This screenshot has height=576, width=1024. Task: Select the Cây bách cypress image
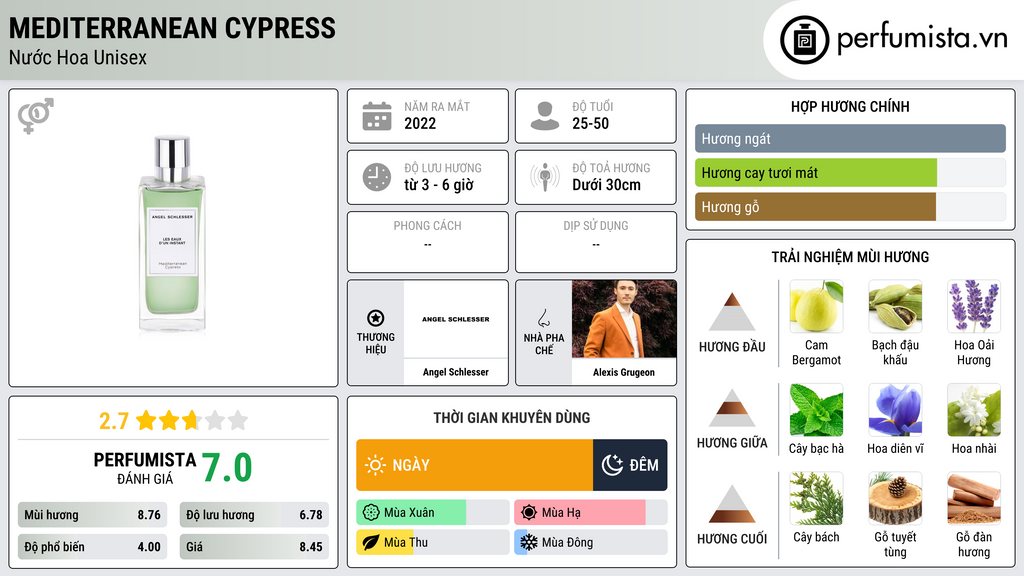[816, 498]
